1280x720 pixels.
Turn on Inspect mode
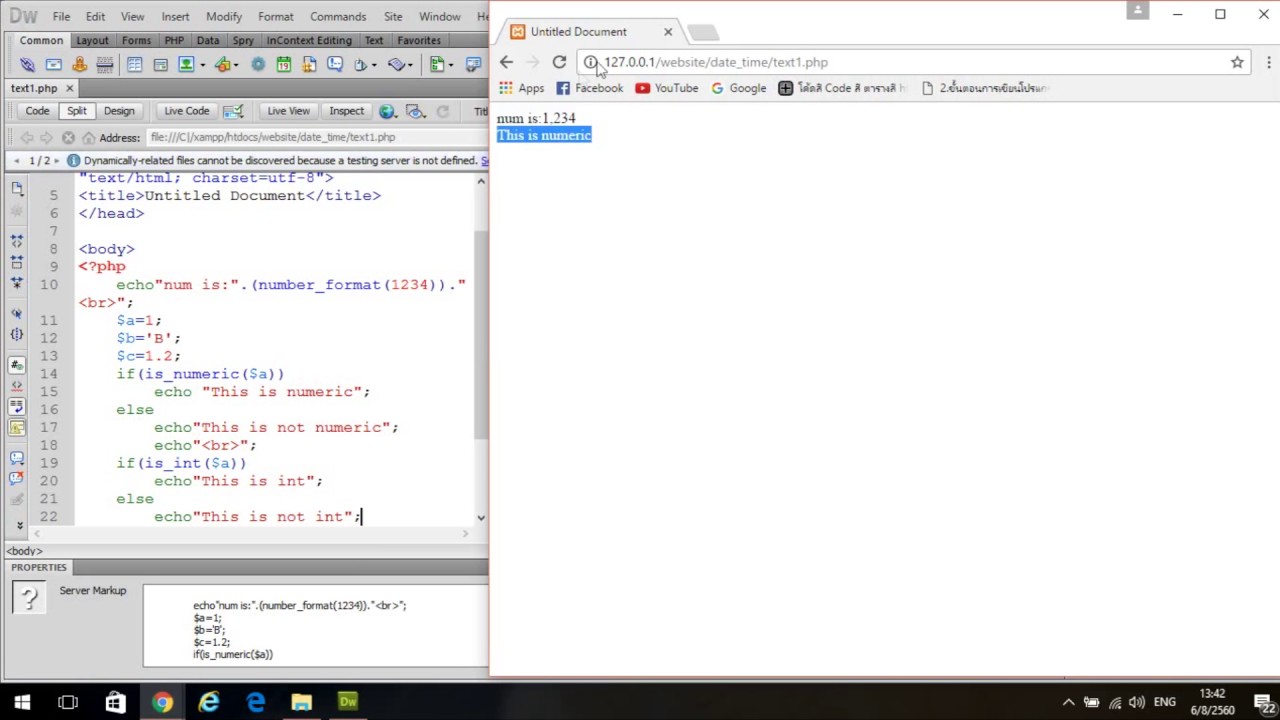(x=346, y=111)
